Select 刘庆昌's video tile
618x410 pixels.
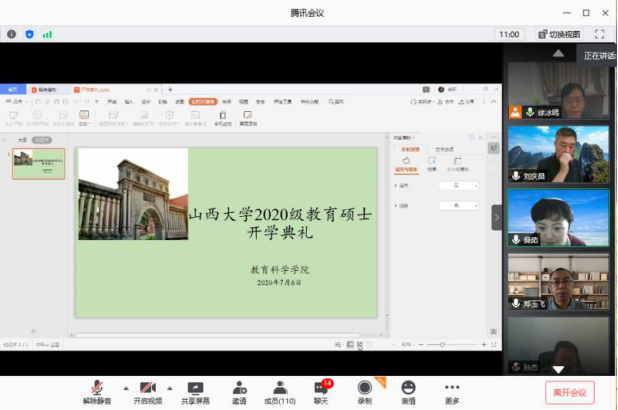[558, 153]
